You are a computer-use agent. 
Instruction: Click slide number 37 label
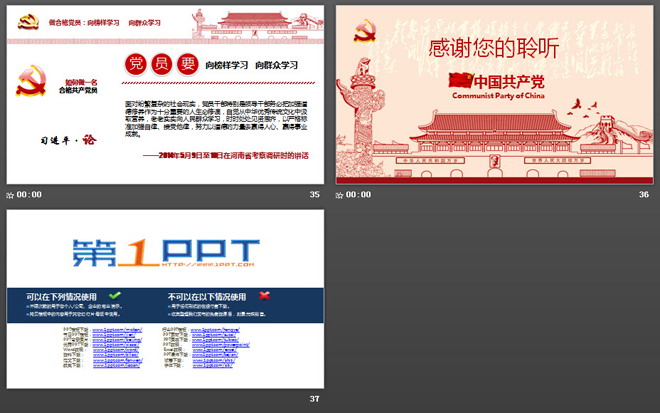[x=314, y=399]
